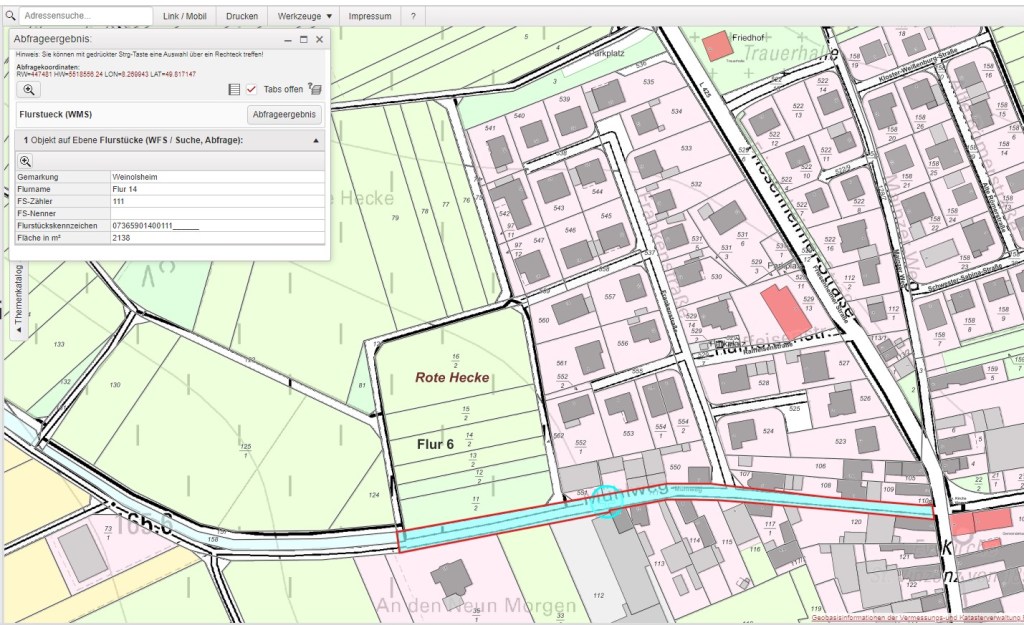Click the list view icon beside Tabs offen
The height and width of the screenshot is (625, 1024).
[234, 90]
